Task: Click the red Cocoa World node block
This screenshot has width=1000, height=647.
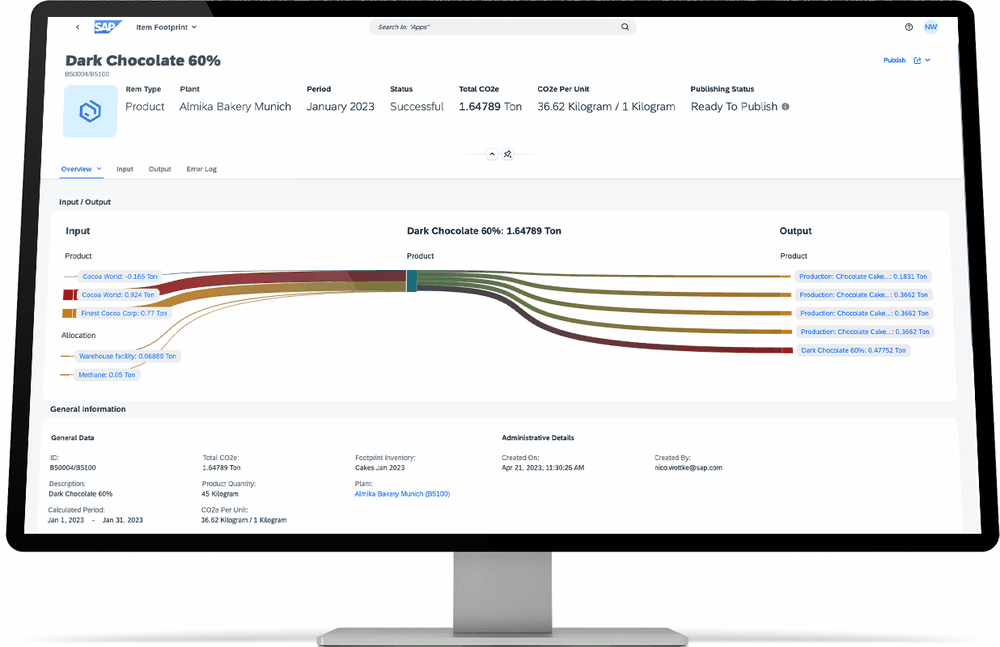Action: tap(70, 294)
